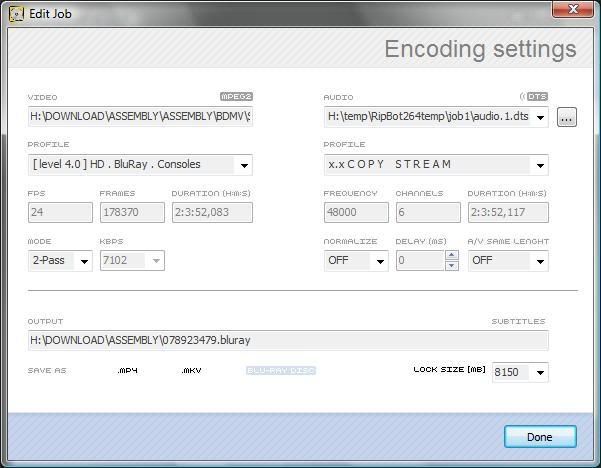The height and width of the screenshot is (468, 601).
Task: Decrease the Delay value with down arrow
Action: coord(452,266)
